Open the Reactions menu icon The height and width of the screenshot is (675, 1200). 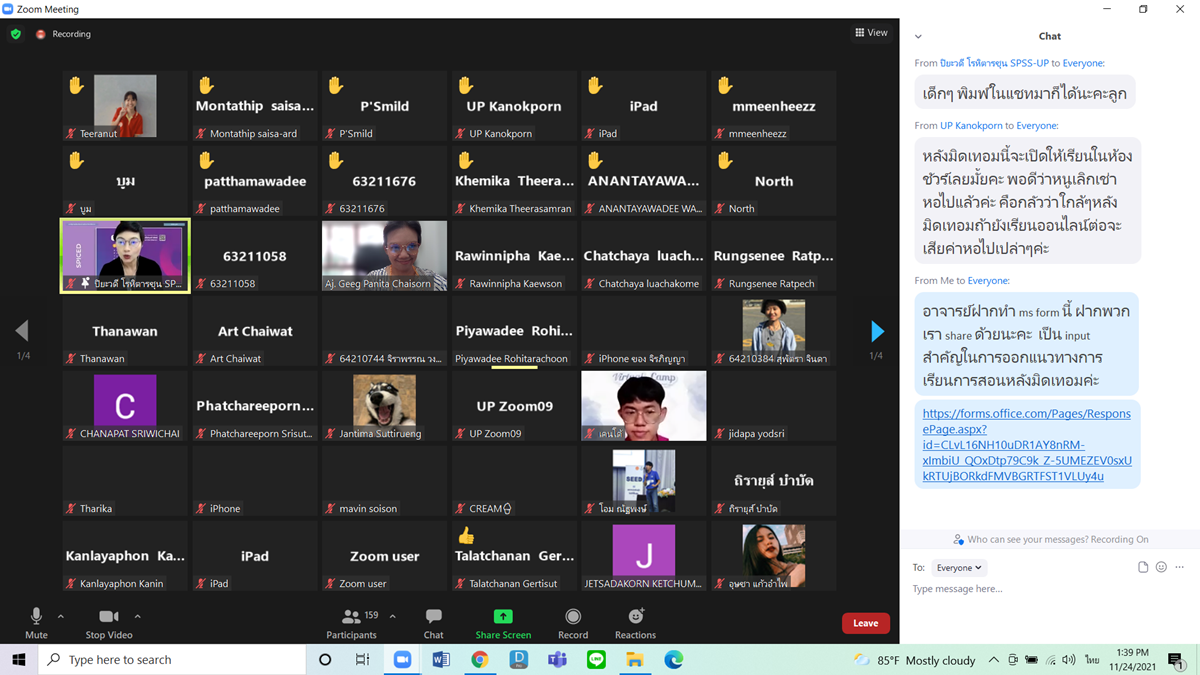[635, 617]
